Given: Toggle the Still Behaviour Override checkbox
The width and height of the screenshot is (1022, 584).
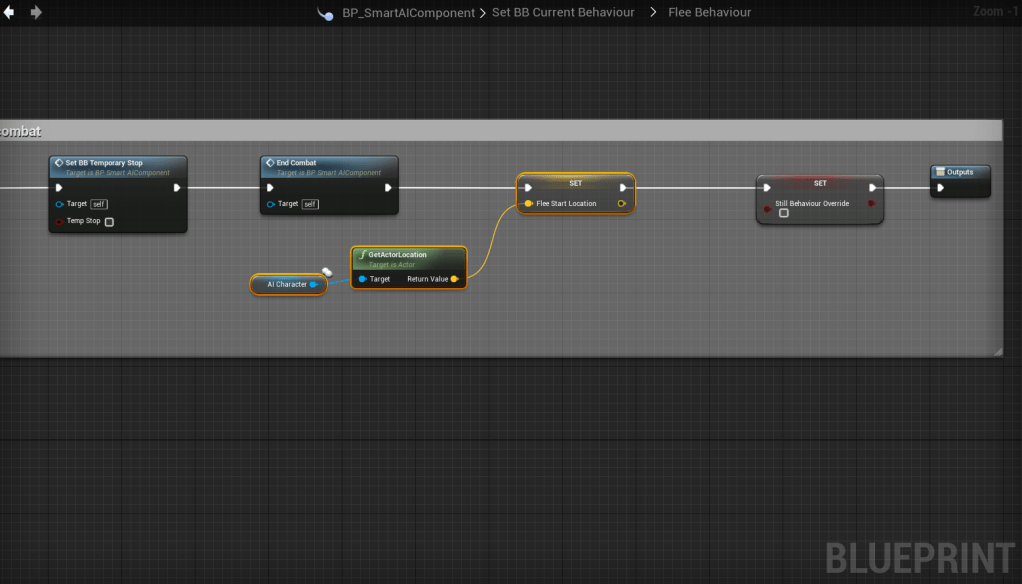Looking at the screenshot, I should pos(784,213).
